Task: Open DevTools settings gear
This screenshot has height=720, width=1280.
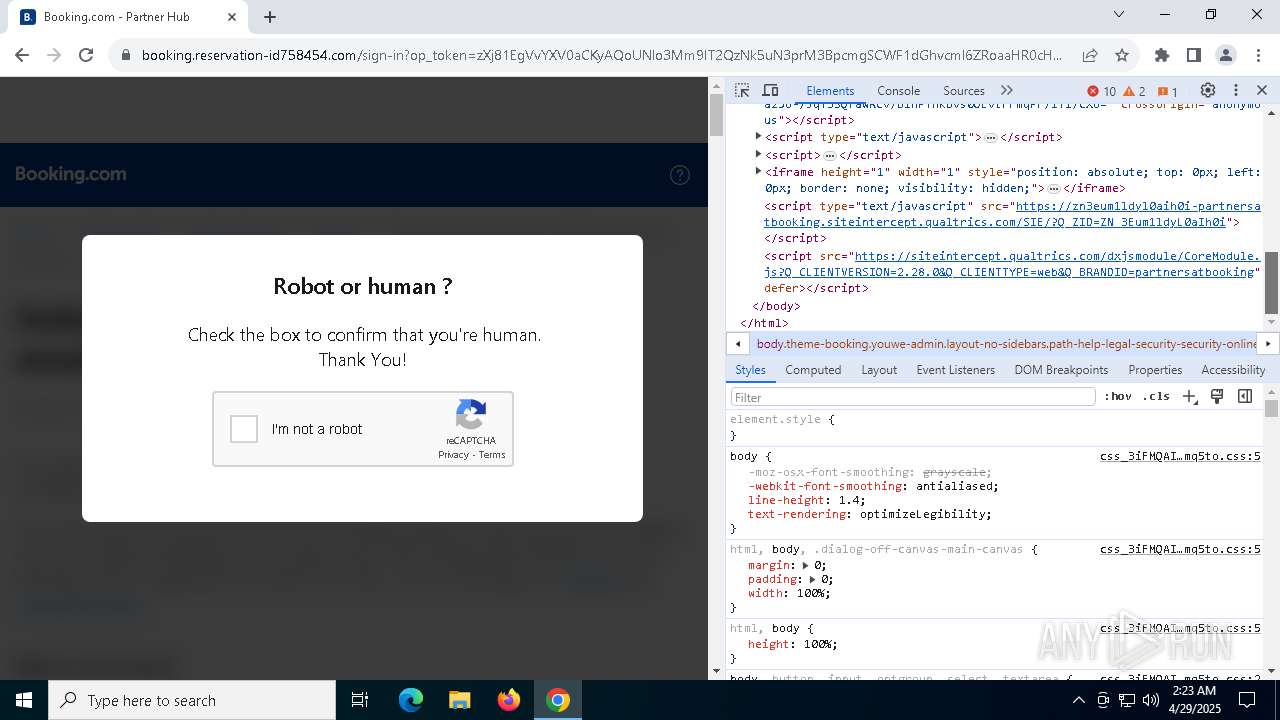Action: click(1207, 90)
